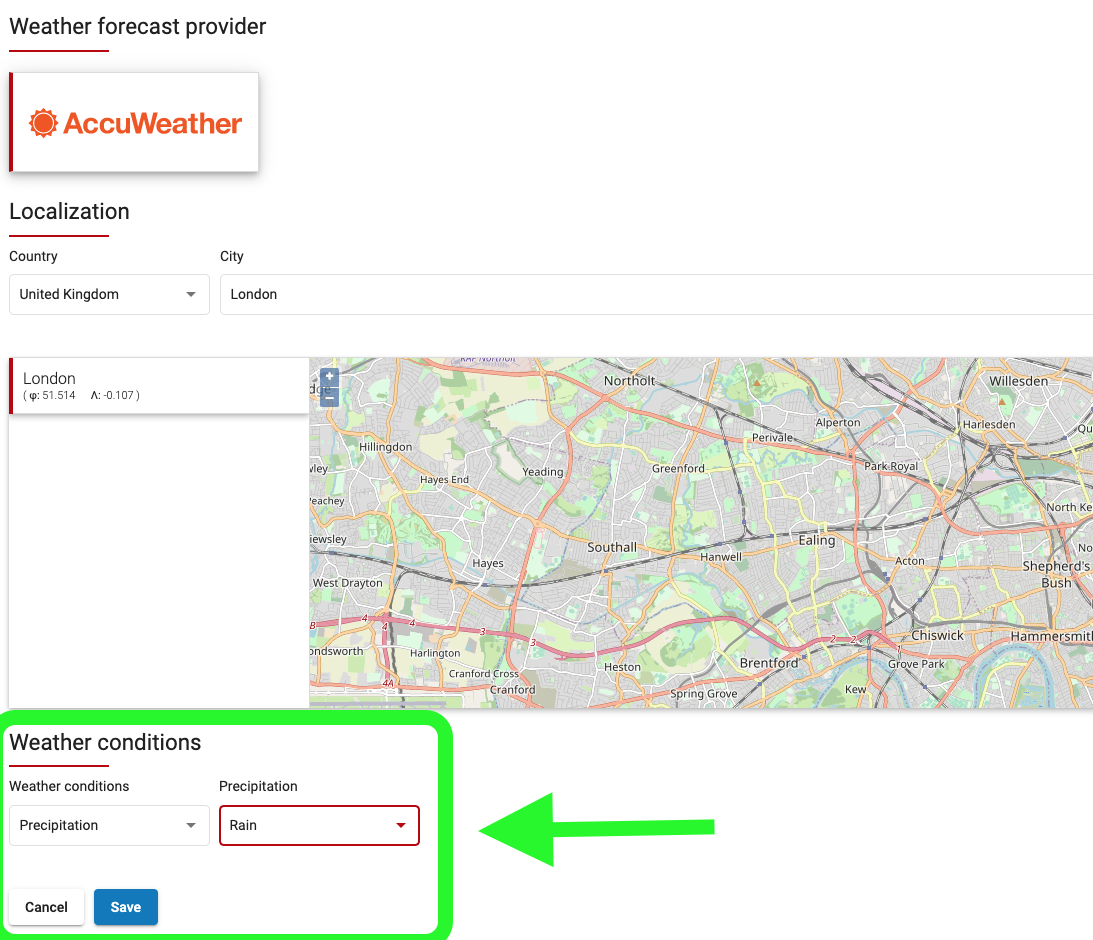This screenshot has height=940, width=1093.
Task: Click the "Weather forecast provider" heading
Action: point(137,26)
